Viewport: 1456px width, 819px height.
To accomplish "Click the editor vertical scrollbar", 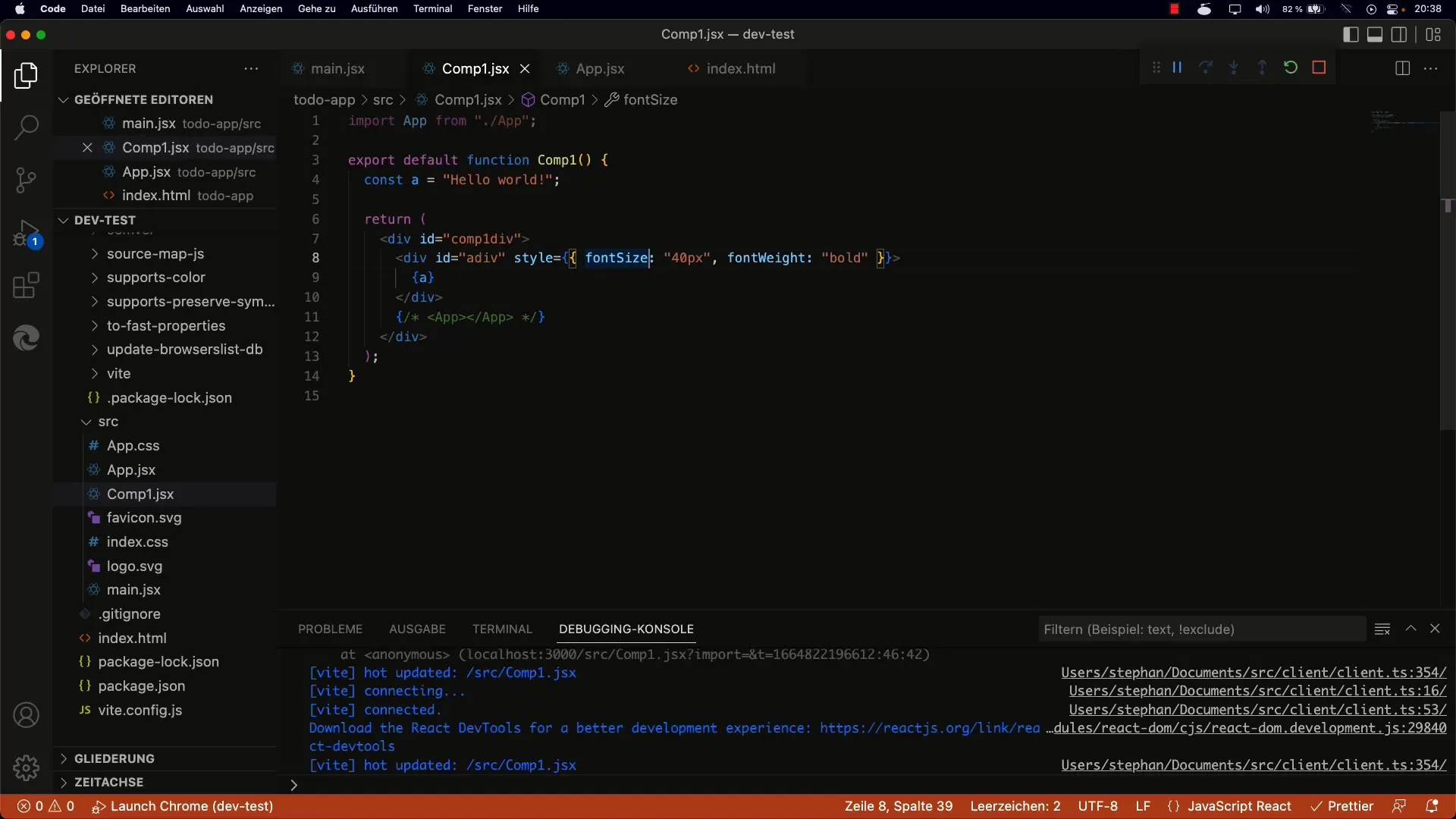I will pos(1448,271).
